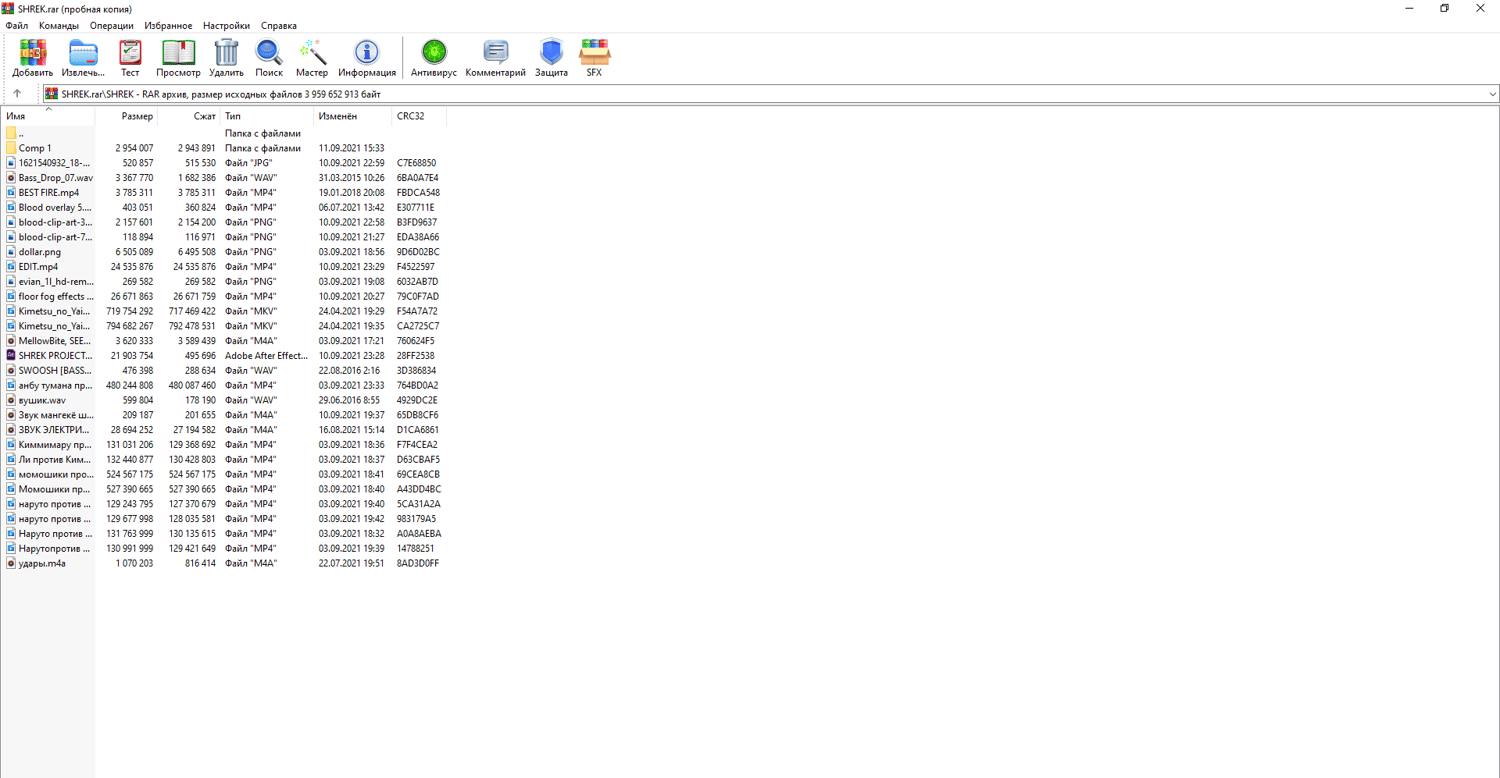The width and height of the screenshot is (1500, 778).
Task: Open the Поиск magnifier icon
Action: point(268,52)
